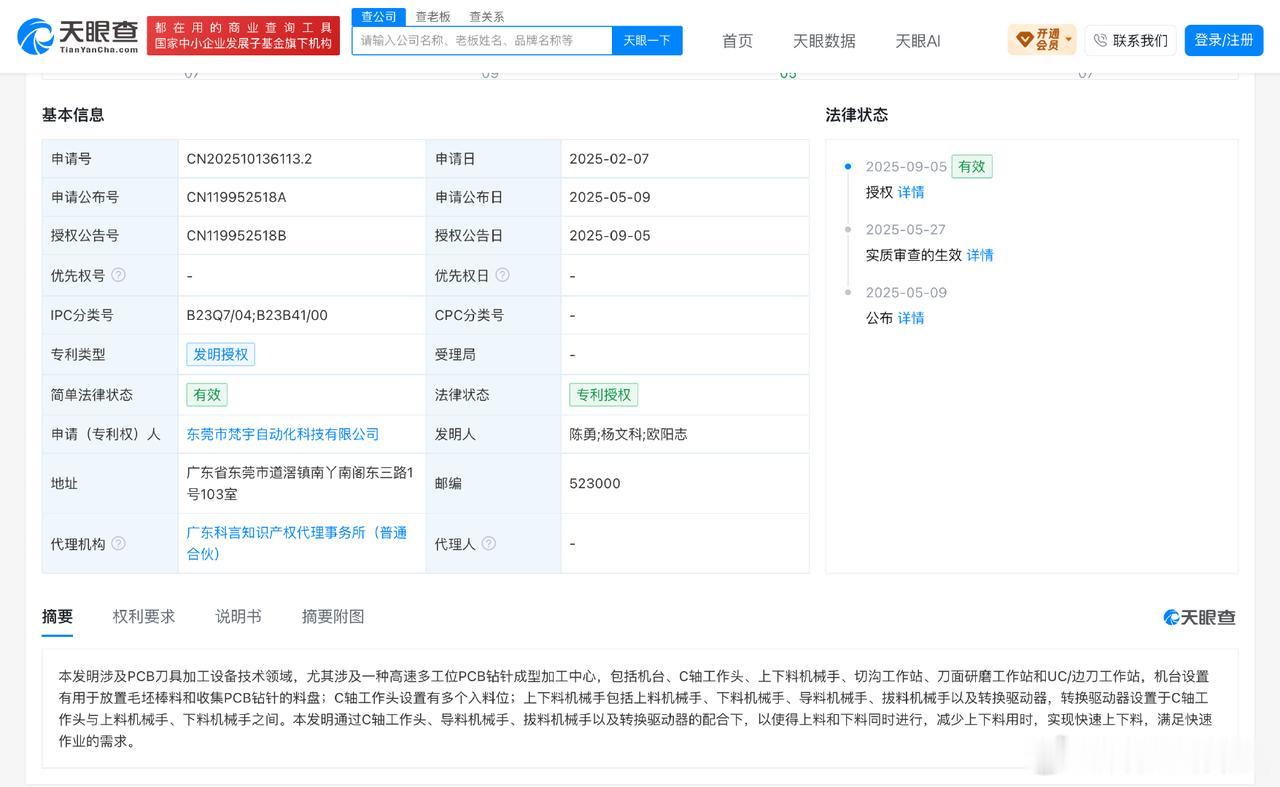
Task: Click the TianYanCha logo
Action: click(x=78, y=36)
